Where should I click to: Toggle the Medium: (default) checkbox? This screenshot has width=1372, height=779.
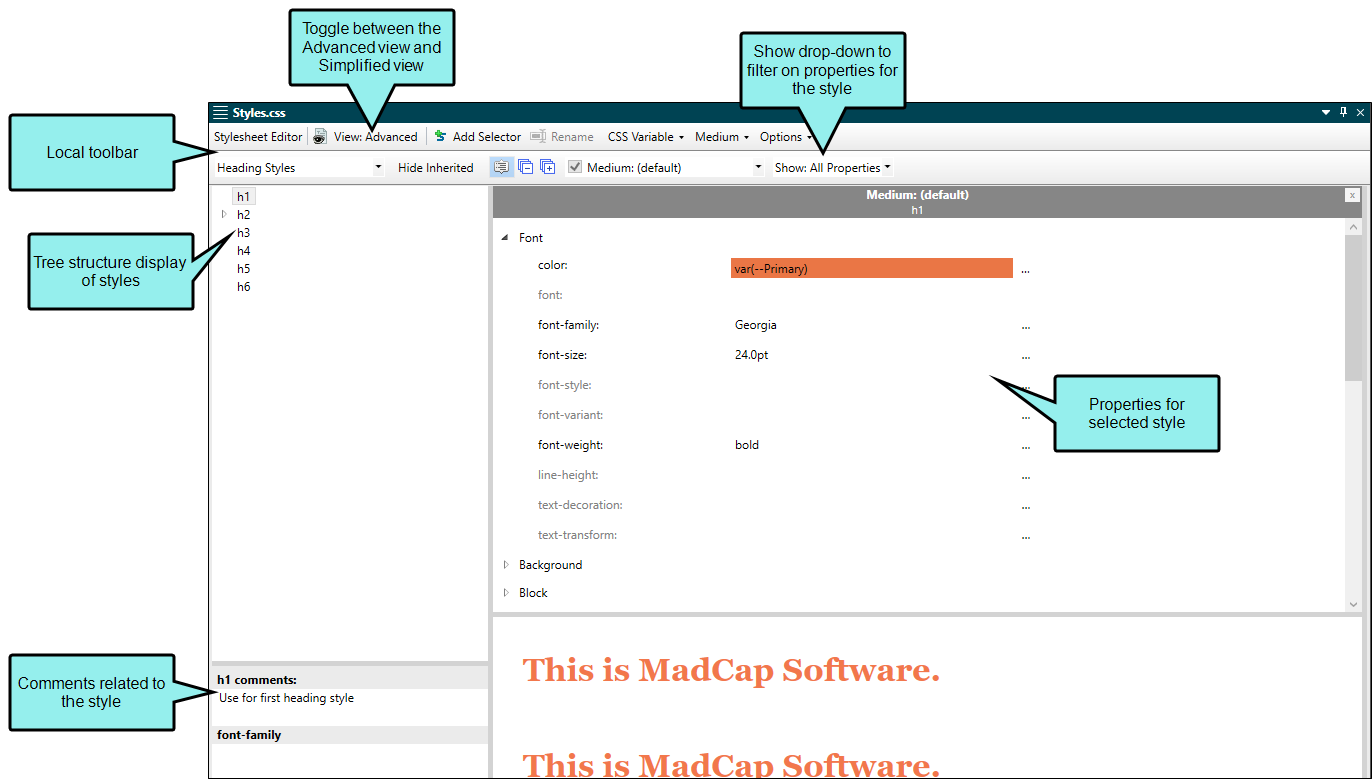tap(575, 167)
